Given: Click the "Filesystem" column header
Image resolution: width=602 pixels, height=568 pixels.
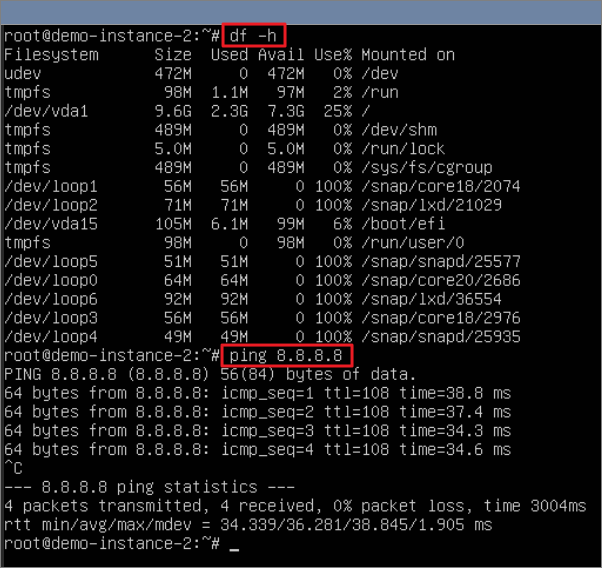Looking at the screenshot, I should click(52, 54).
